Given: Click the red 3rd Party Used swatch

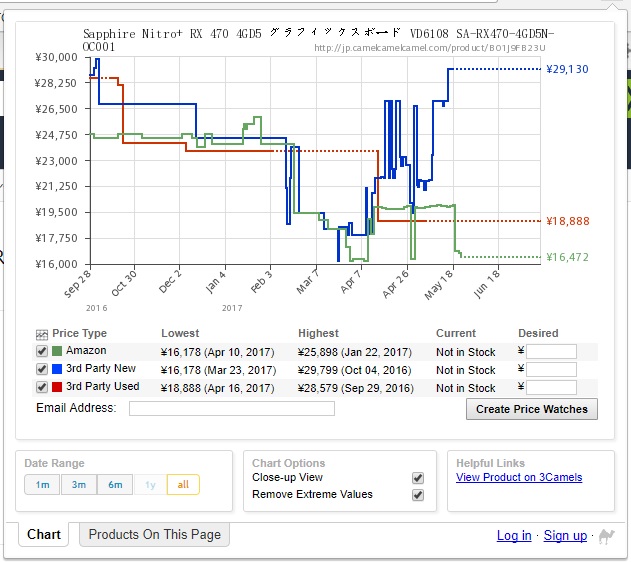Looking at the screenshot, I should (57, 387).
